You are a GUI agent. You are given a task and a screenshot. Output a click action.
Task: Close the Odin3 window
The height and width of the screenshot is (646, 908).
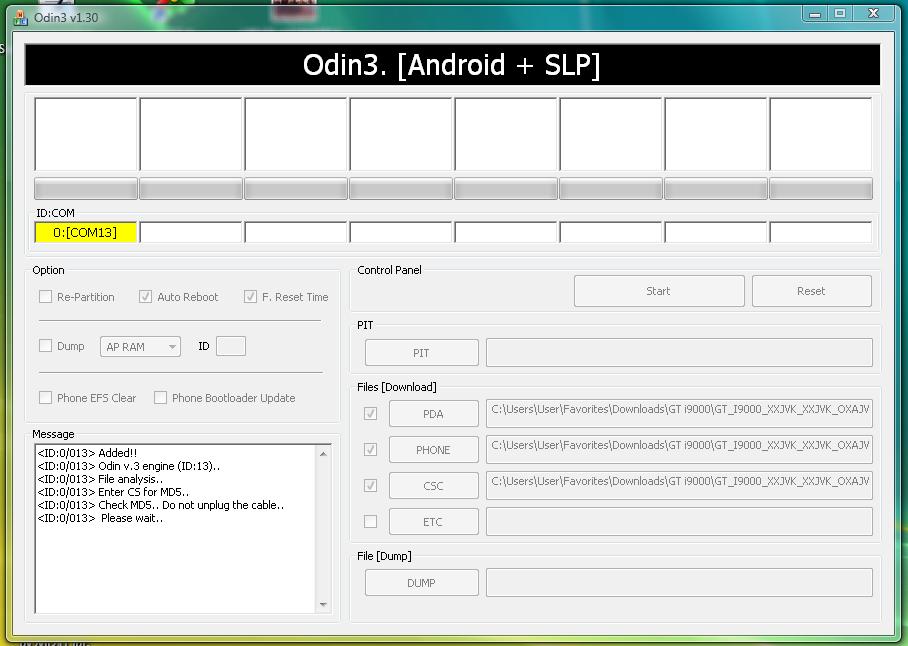click(x=873, y=14)
